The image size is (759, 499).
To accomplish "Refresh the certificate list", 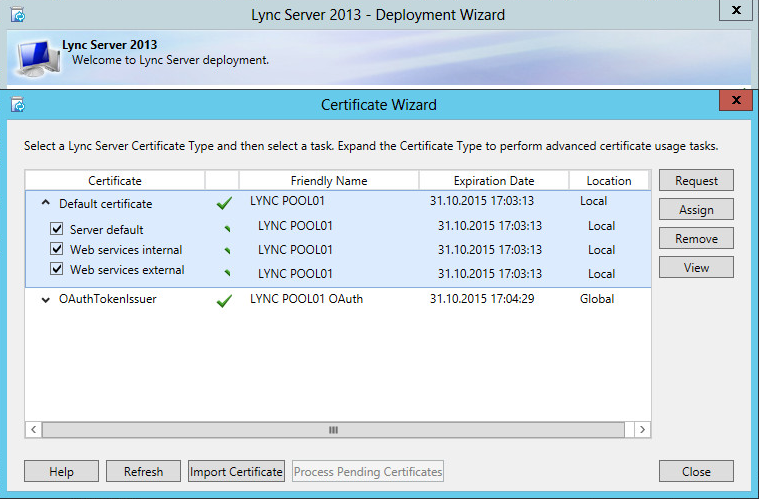I will [143, 471].
